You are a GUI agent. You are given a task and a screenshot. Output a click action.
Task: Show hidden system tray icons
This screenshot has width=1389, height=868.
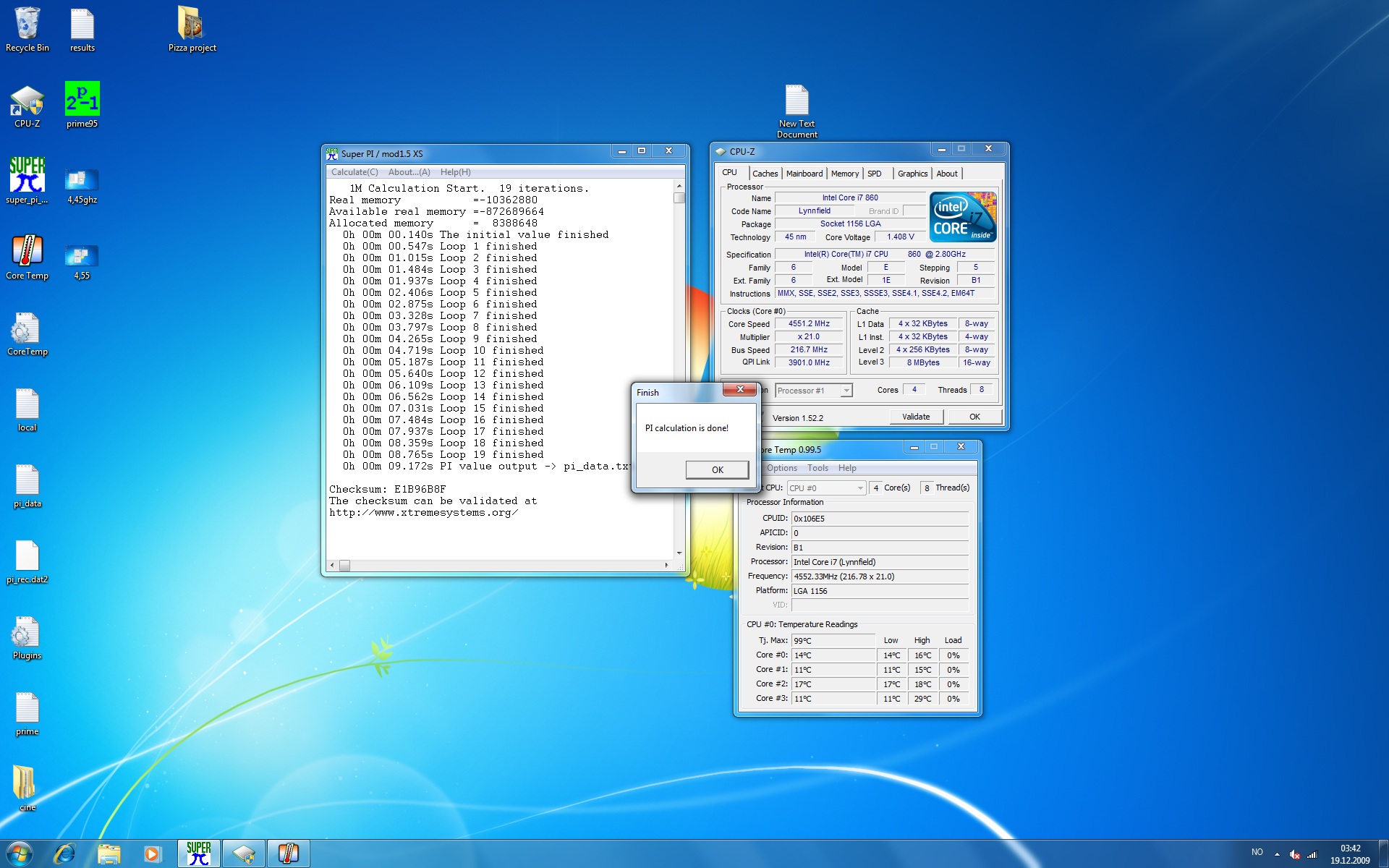[x=1277, y=854]
